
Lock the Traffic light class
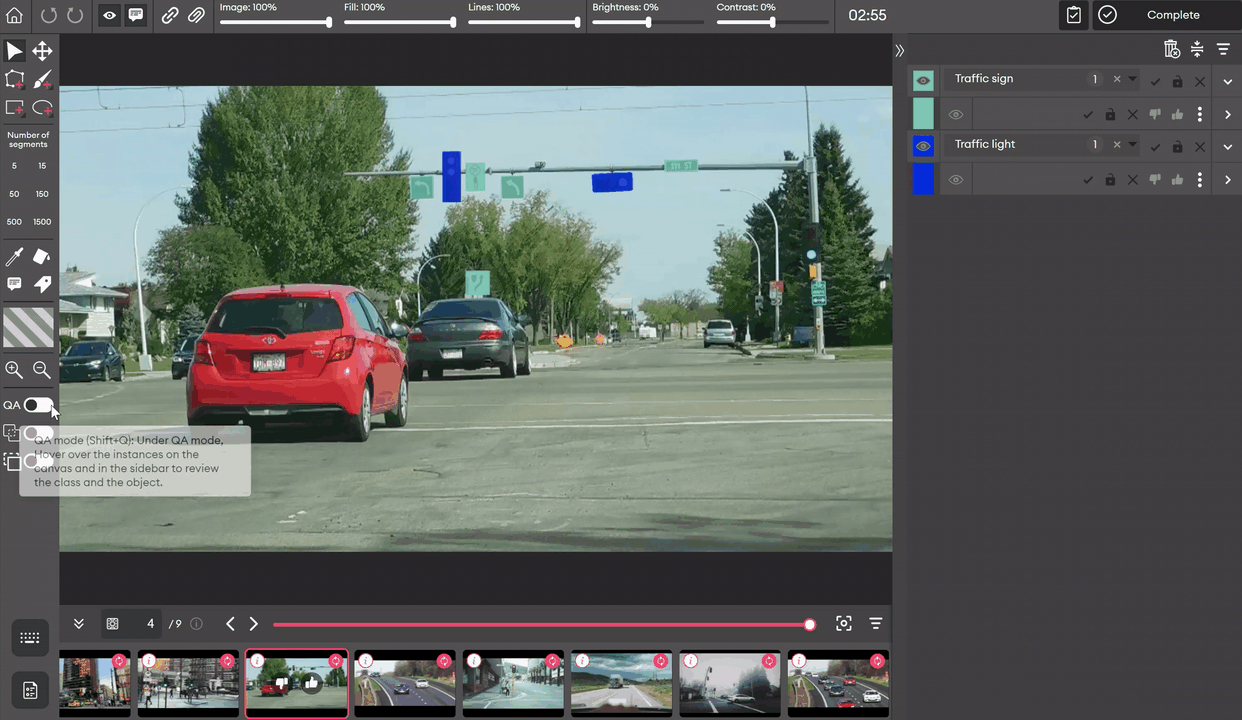(x=1178, y=147)
